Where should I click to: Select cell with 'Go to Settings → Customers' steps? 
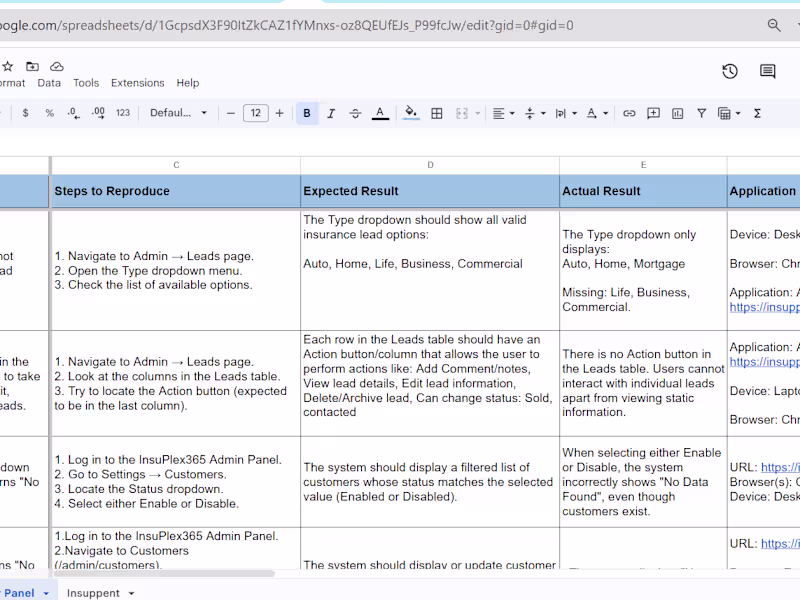(176, 482)
